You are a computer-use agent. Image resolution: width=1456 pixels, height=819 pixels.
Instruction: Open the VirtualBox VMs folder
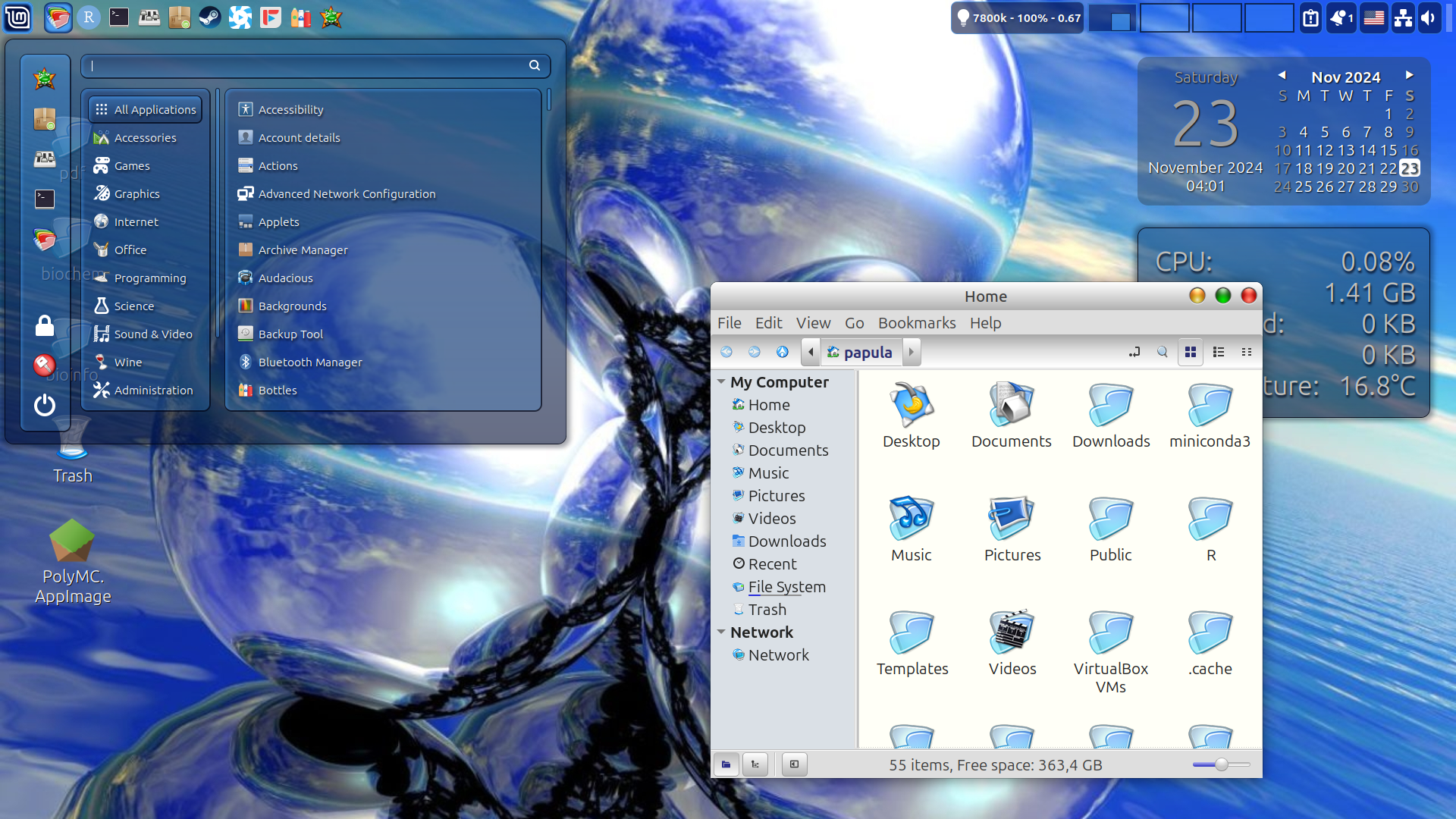click(1111, 652)
